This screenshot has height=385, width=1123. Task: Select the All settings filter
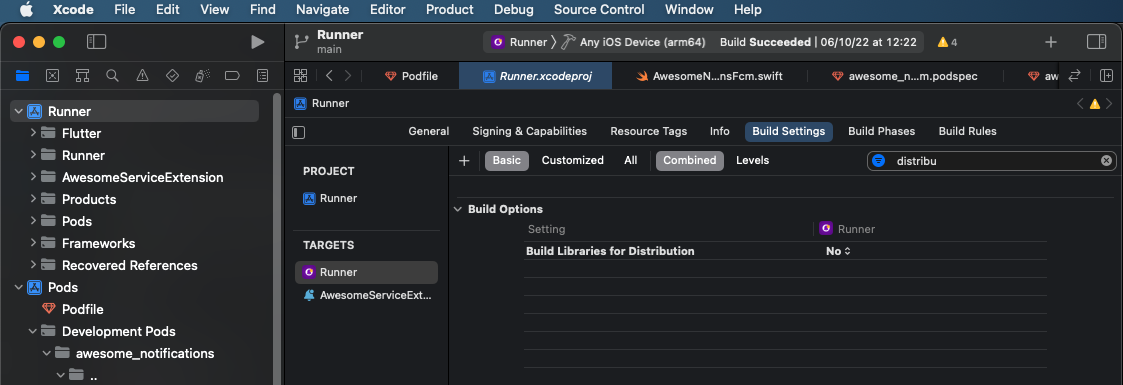click(x=630, y=160)
